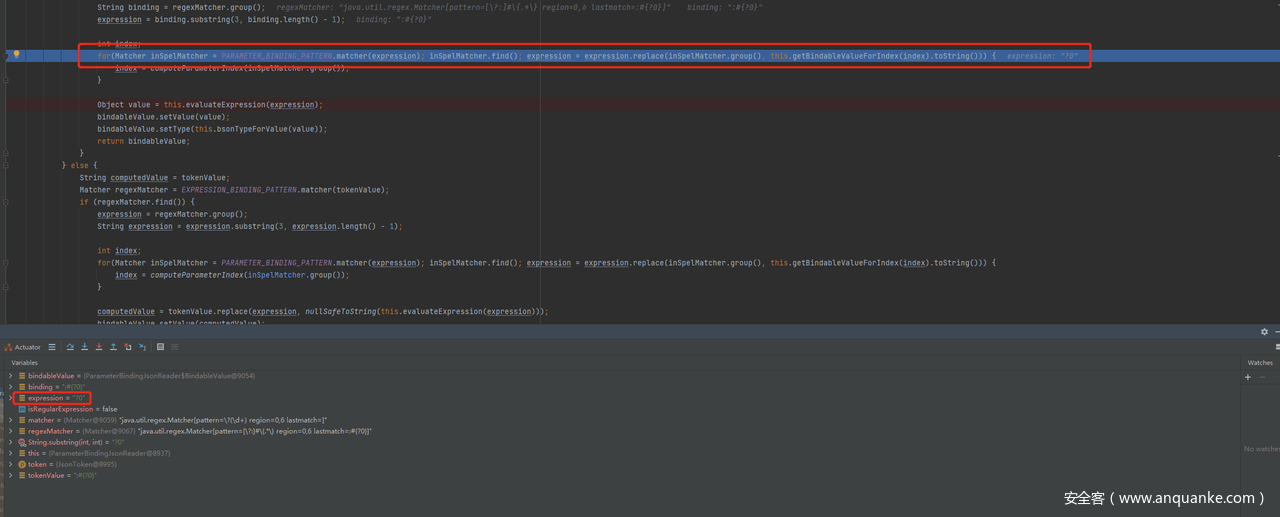Click the Step Out debugger icon
Image resolution: width=1280 pixels, height=517 pixels.
click(x=113, y=347)
